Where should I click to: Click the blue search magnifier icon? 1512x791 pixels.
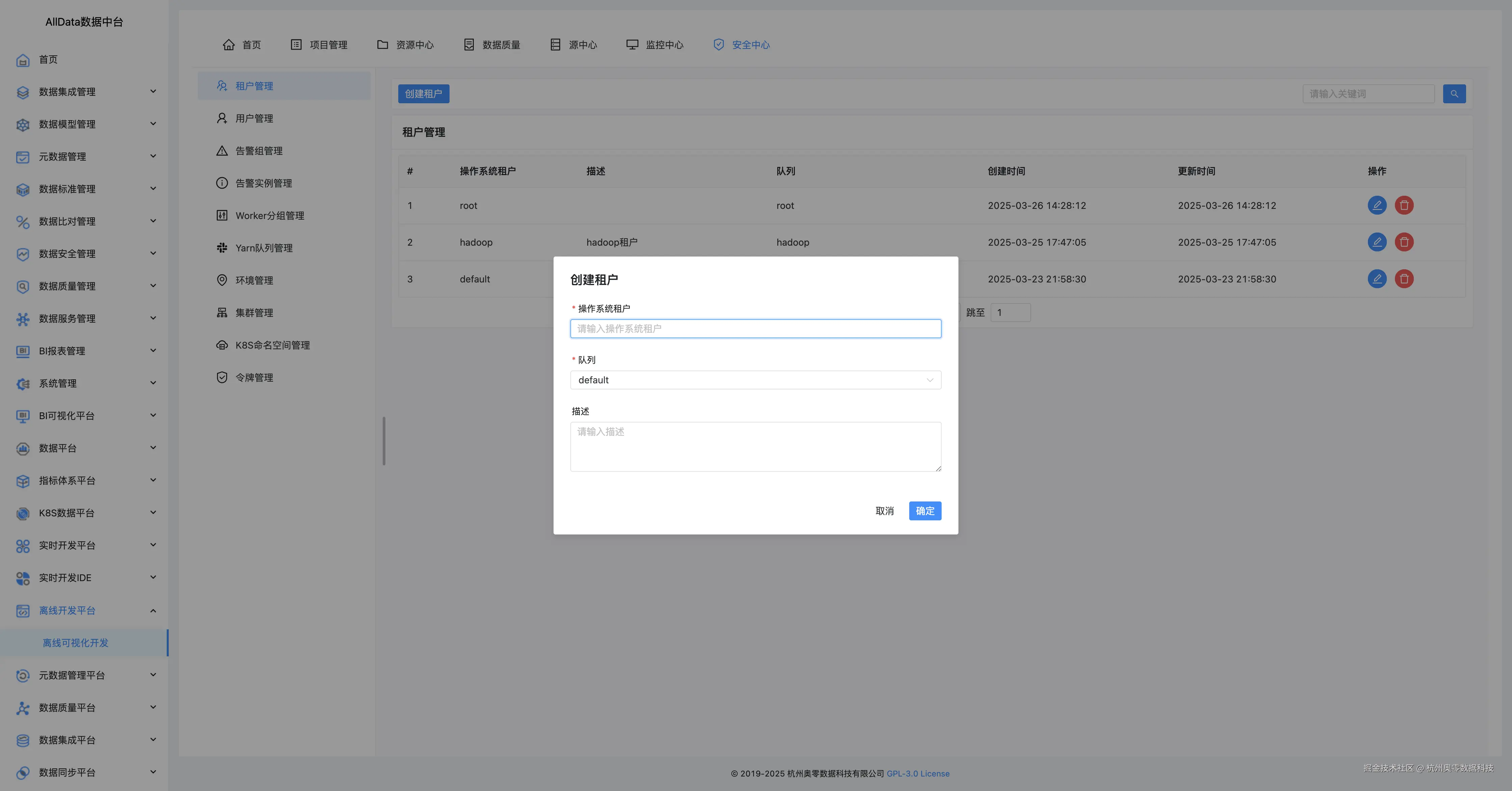(1454, 94)
